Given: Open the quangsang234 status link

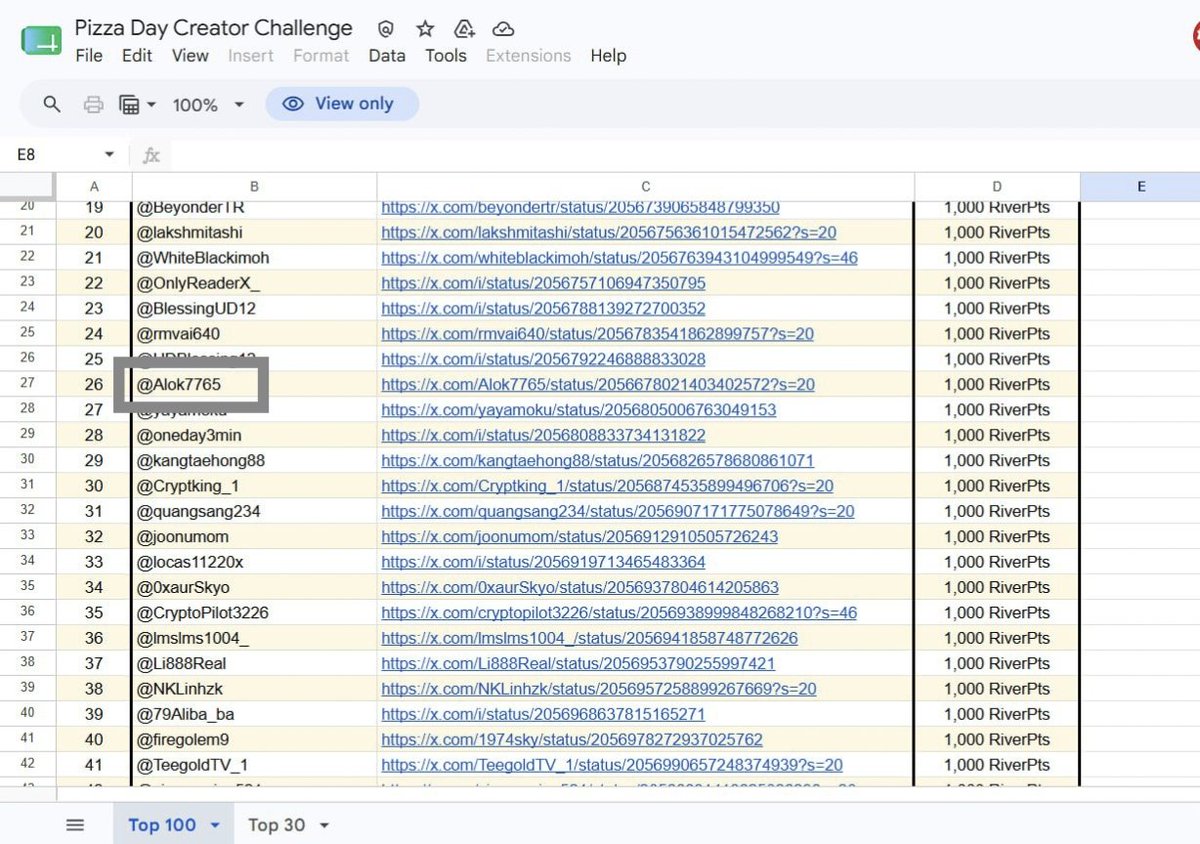Looking at the screenshot, I should coord(618,512).
